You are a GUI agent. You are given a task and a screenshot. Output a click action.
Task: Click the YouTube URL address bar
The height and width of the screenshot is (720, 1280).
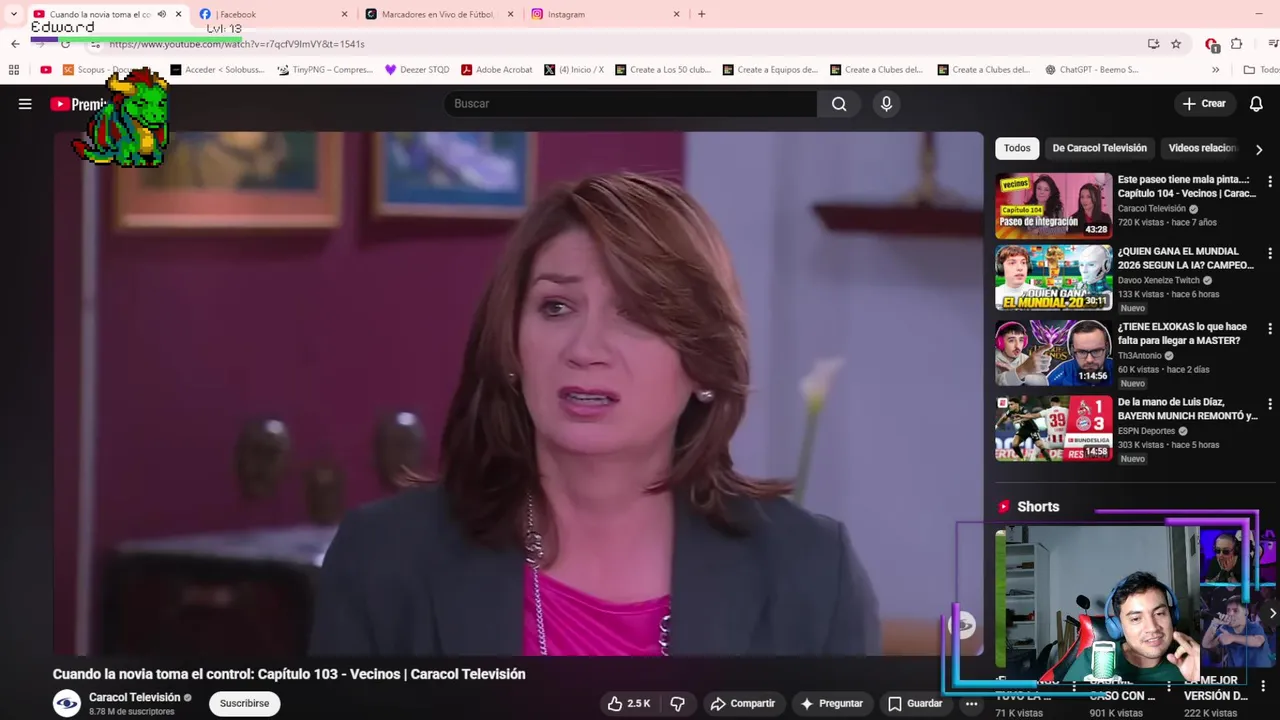620,44
